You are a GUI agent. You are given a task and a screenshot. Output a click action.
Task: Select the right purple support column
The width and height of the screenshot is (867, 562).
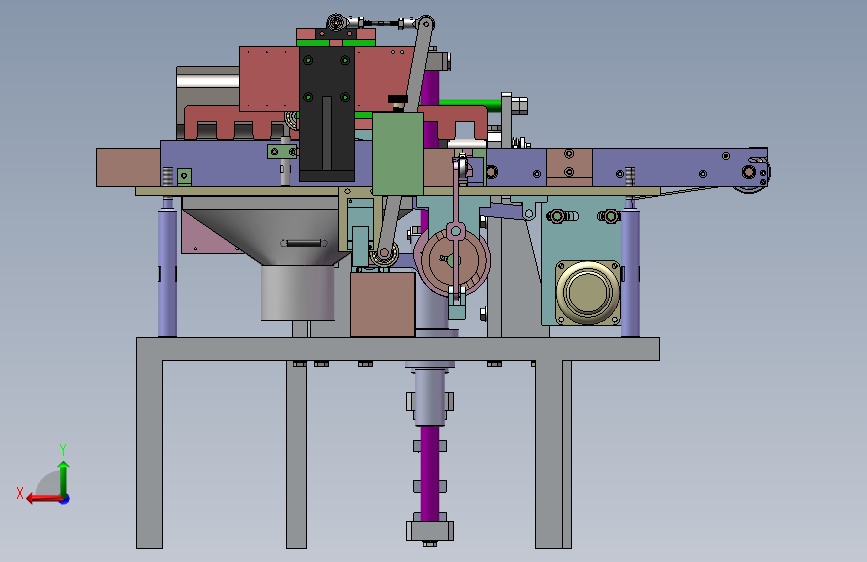coord(630,271)
